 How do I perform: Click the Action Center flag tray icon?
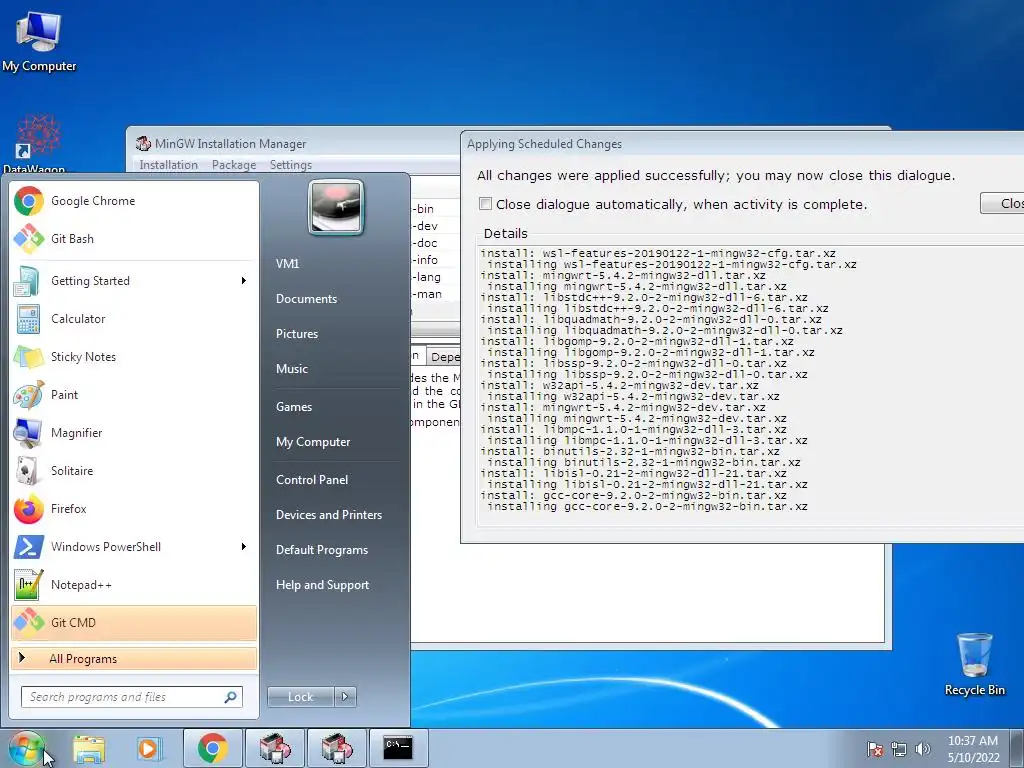pyautogui.click(x=875, y=749)
